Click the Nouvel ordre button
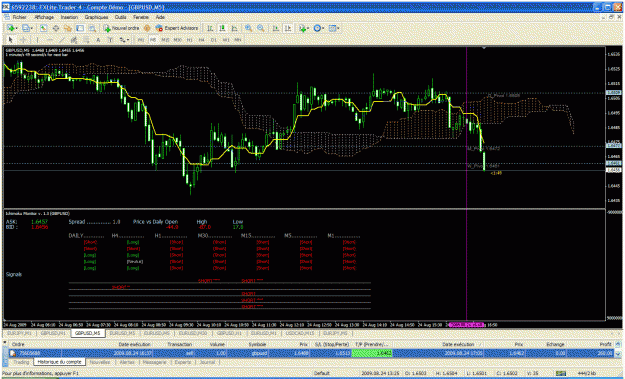The width and height of the screenshot is (625, 379). (121, 28)
